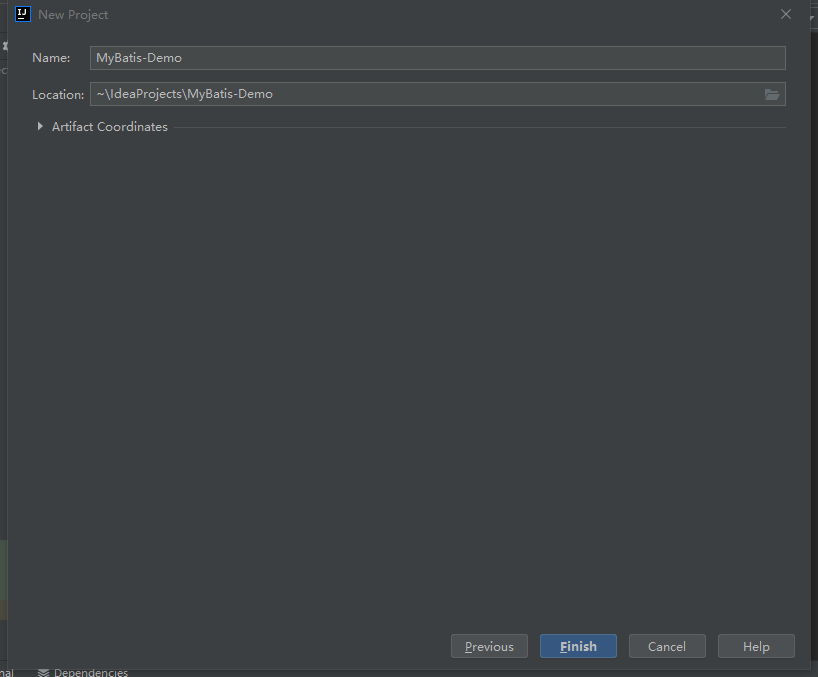Click the Finish button
Screen dimensions: 818x677
578,646
